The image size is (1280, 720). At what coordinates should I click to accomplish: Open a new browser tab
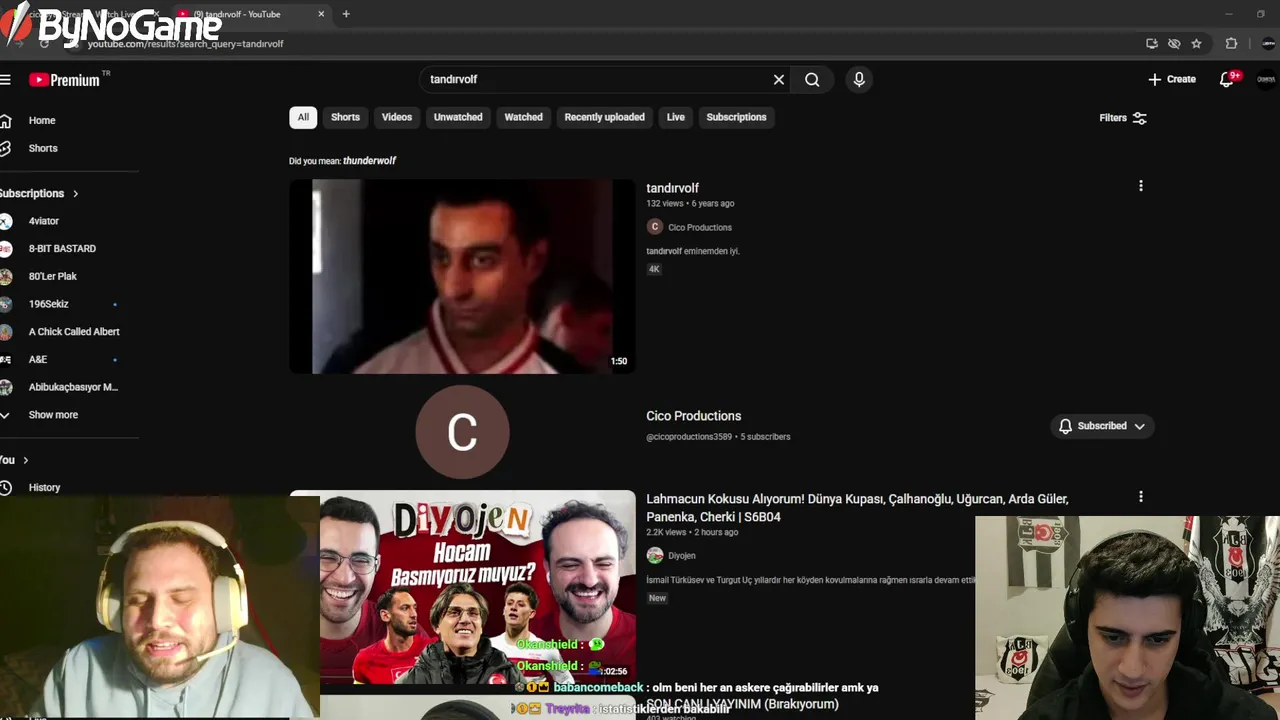pyautogui.click(x=346, y=14)
